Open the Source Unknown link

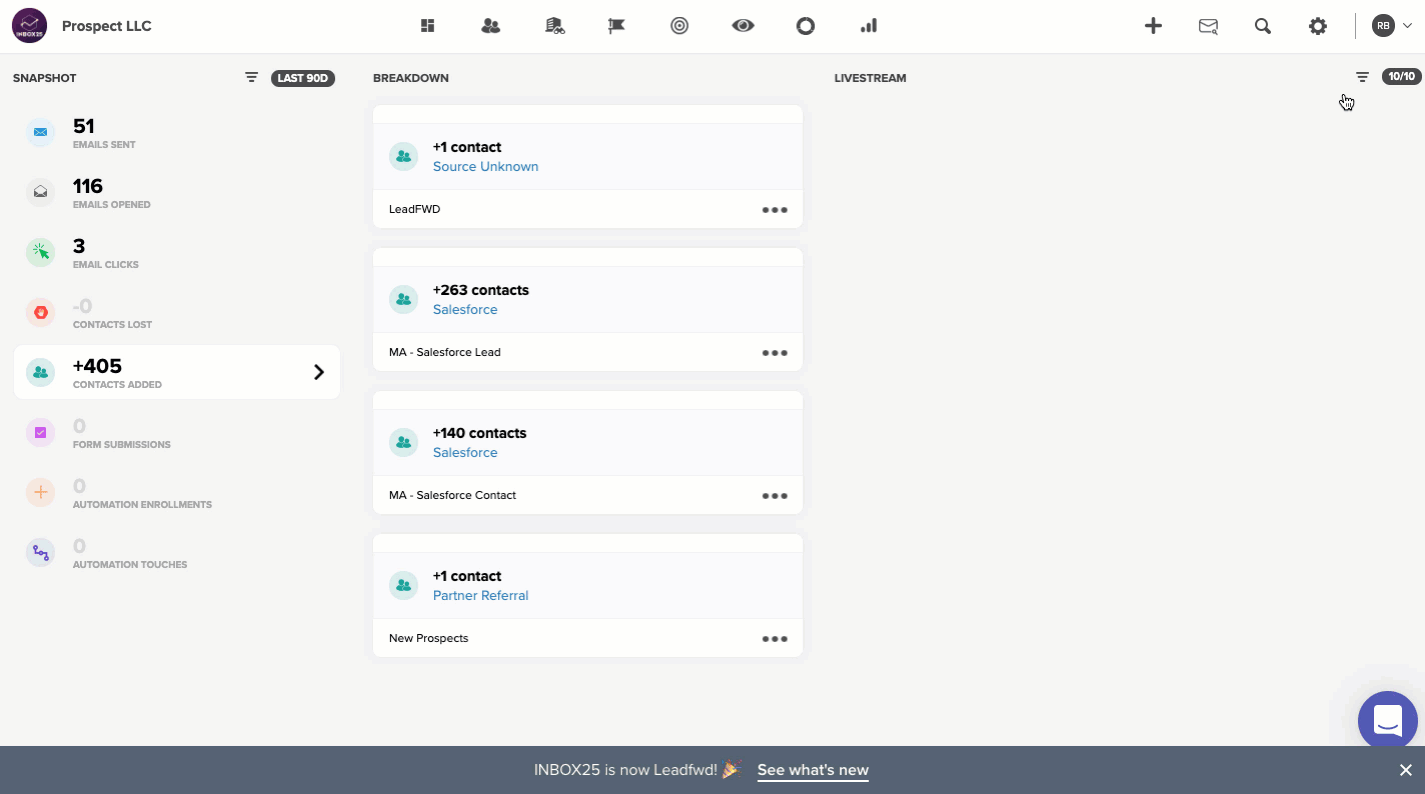pyautogui.click(x=485, y=167)
